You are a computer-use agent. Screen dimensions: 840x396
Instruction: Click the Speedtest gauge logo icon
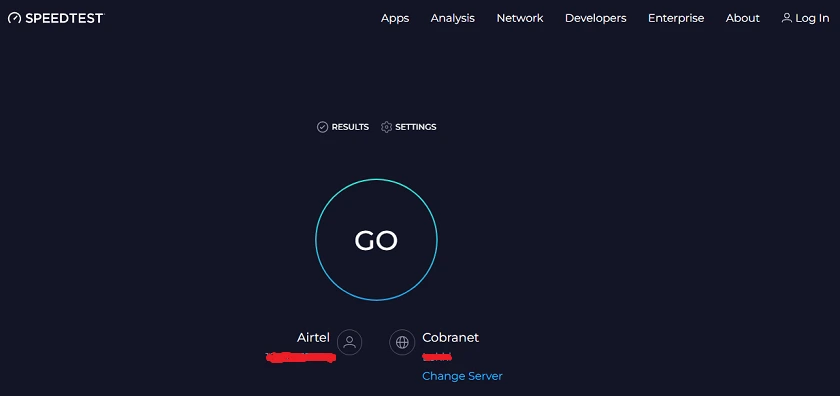(14, 18)
